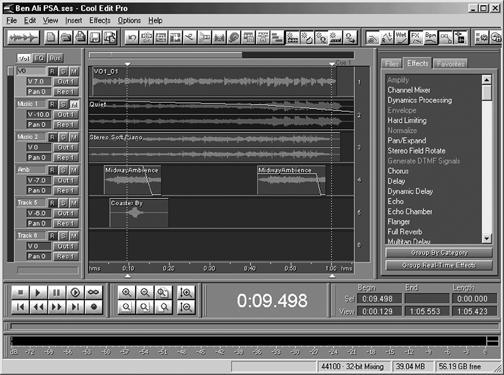
Task: Mute Music 2 track with M
Action: pyautogui.click(x=74, y=137)
